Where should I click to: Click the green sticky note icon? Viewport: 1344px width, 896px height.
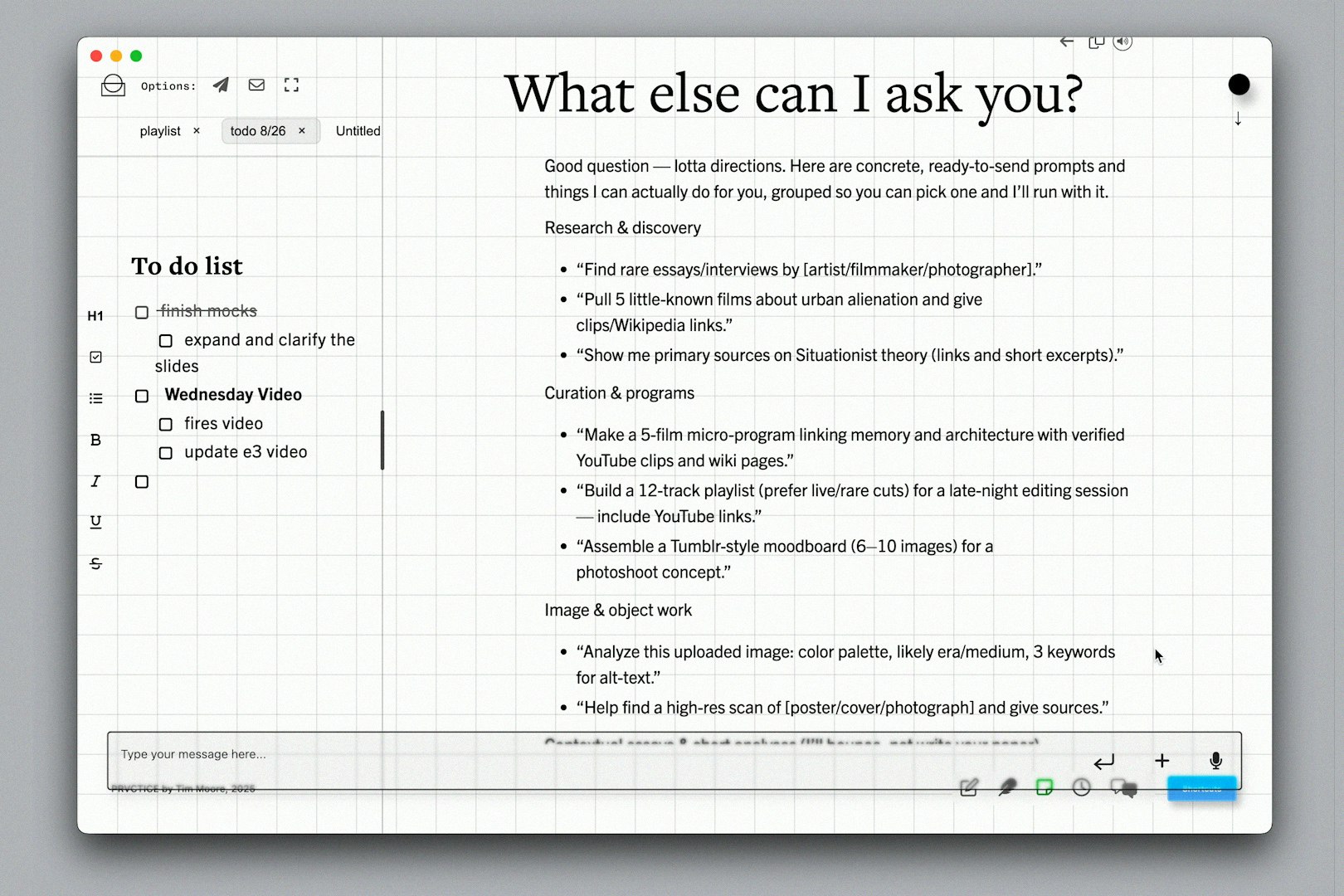click(1045, 787)
